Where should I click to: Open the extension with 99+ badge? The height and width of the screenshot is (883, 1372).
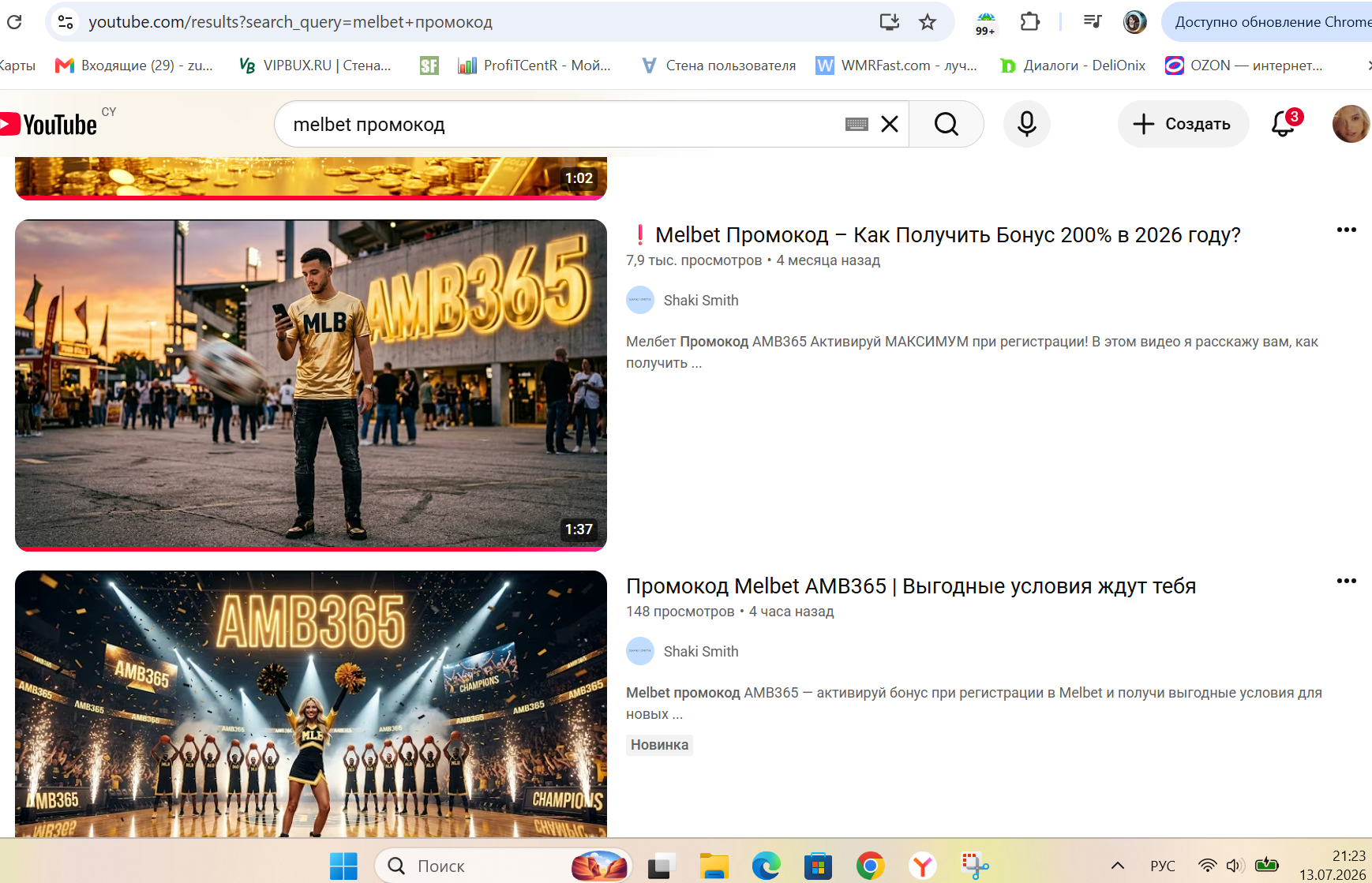(x=986, y=23)
